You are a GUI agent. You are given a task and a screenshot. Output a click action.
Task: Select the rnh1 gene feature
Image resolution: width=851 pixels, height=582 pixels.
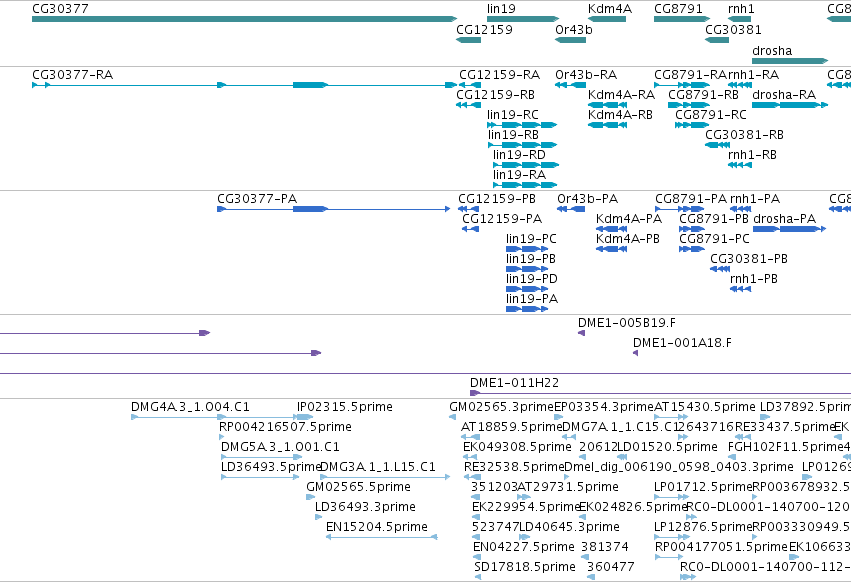739,19
